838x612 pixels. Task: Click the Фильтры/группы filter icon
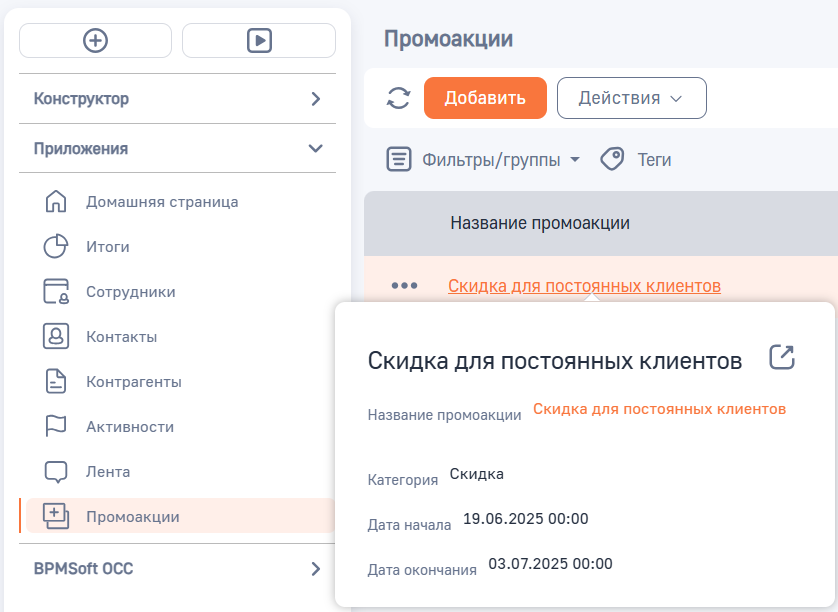pos(399,159)
